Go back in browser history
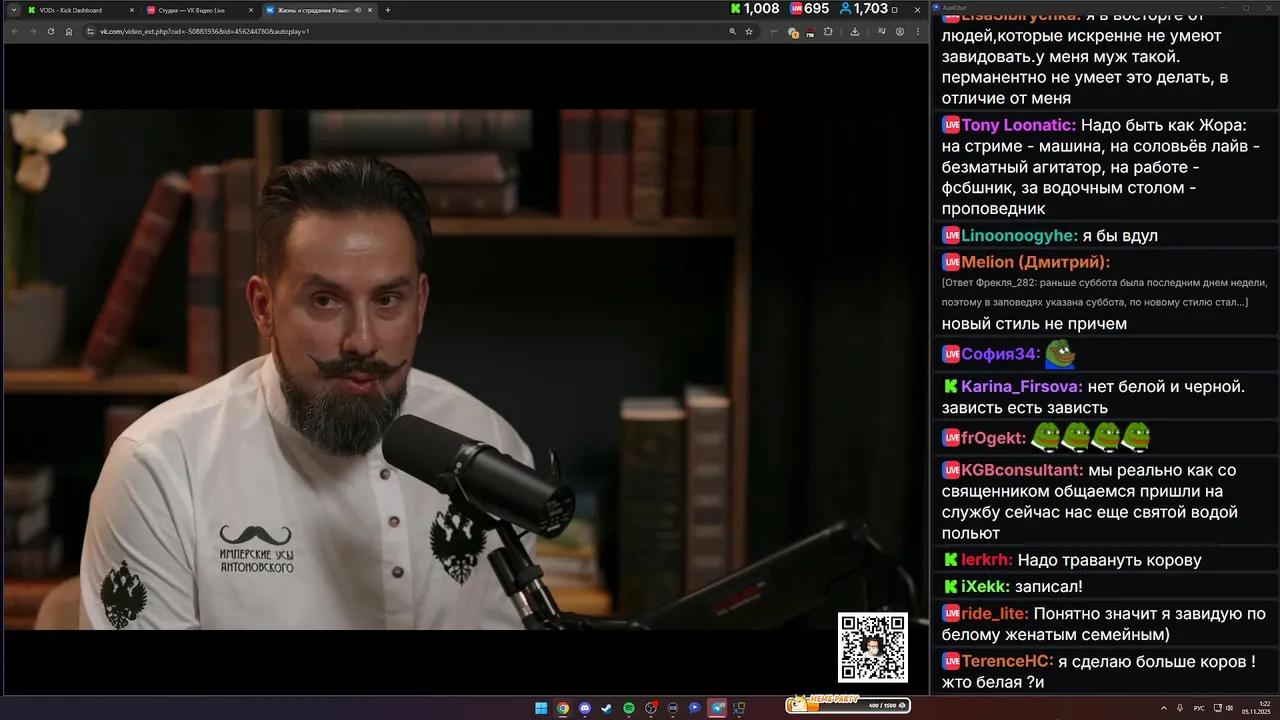 15,31
